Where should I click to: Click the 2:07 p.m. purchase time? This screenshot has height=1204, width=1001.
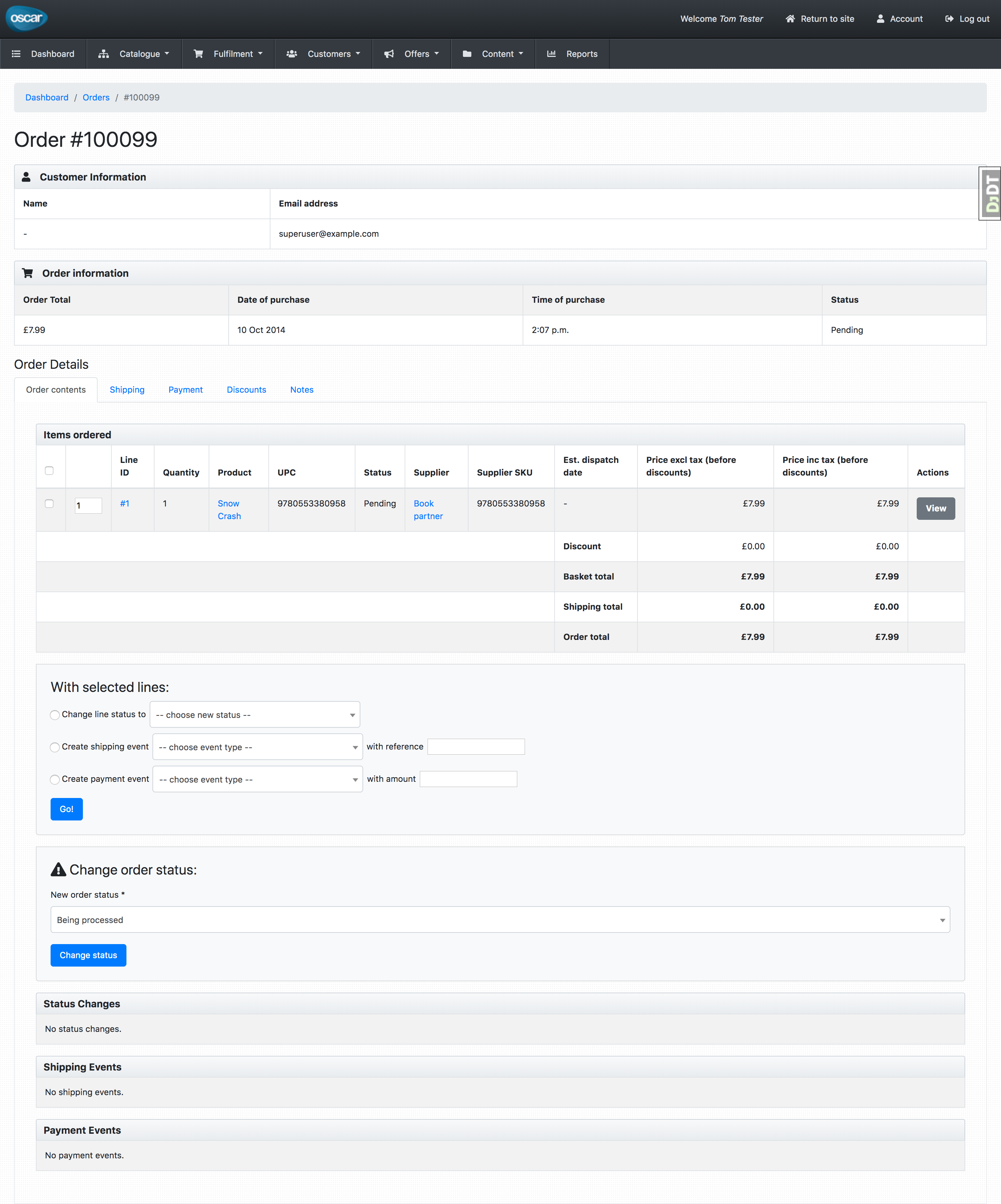[550, 330]
